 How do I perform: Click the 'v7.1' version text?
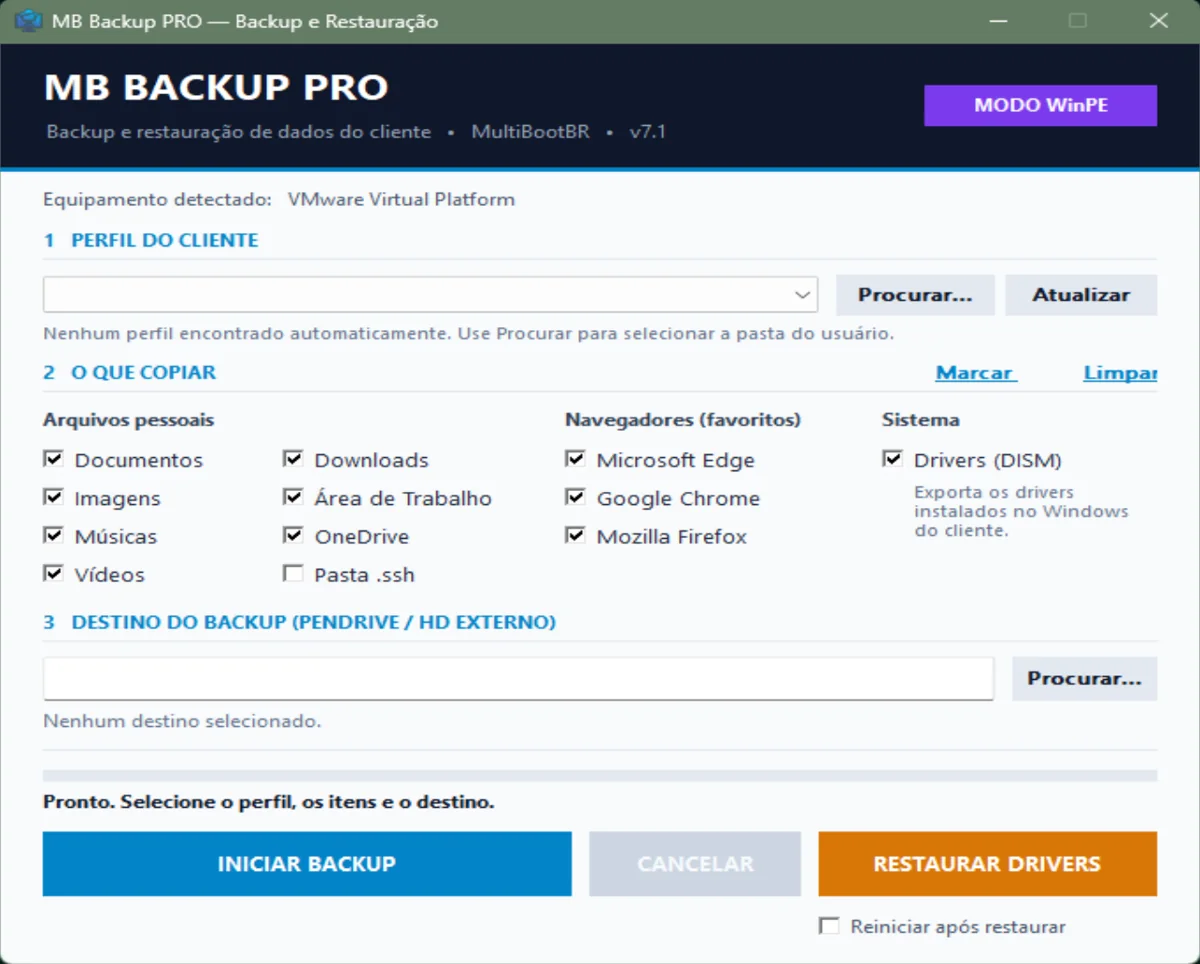tap(647, 132)
